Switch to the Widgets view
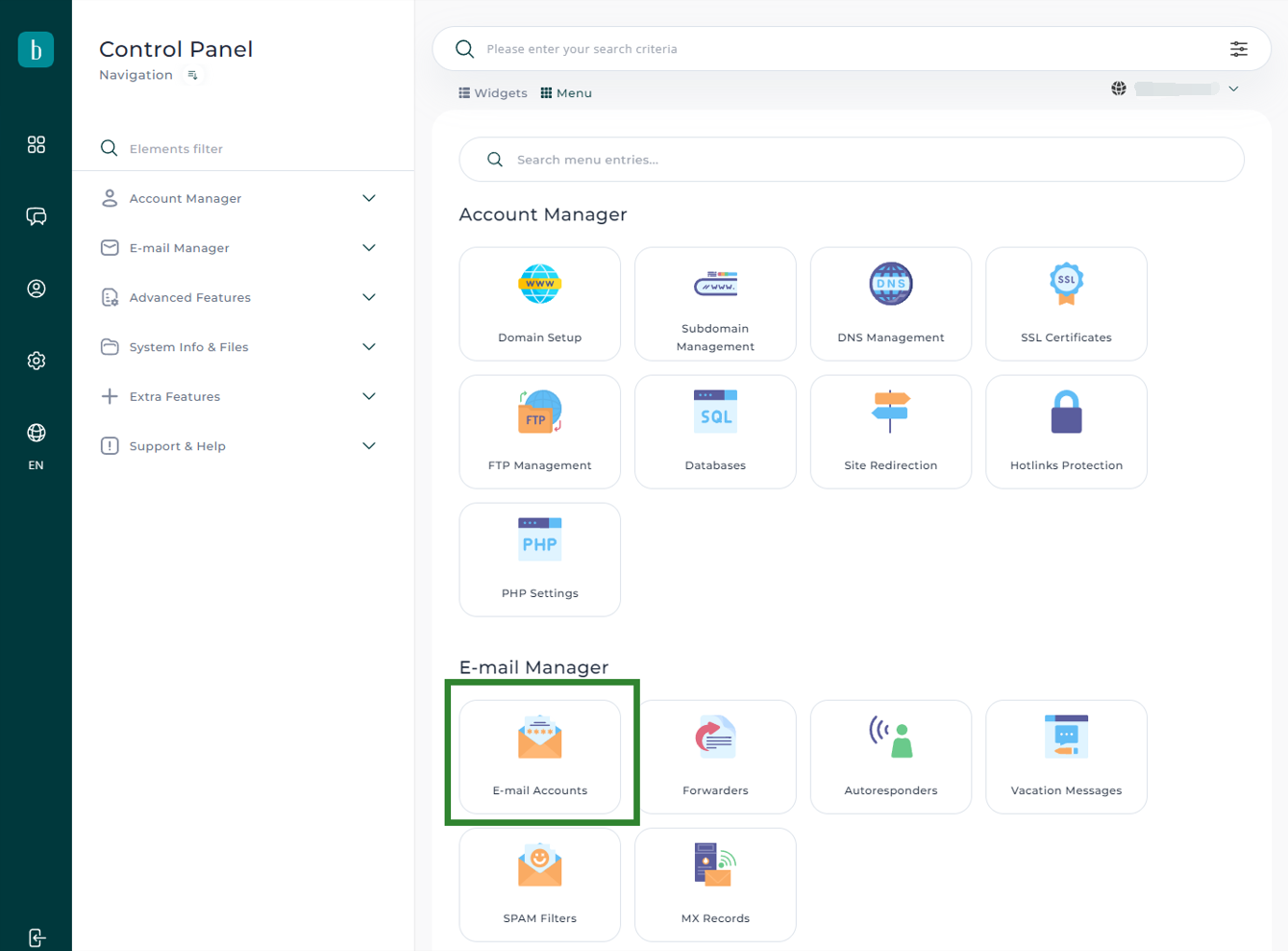 coord(492,93)
